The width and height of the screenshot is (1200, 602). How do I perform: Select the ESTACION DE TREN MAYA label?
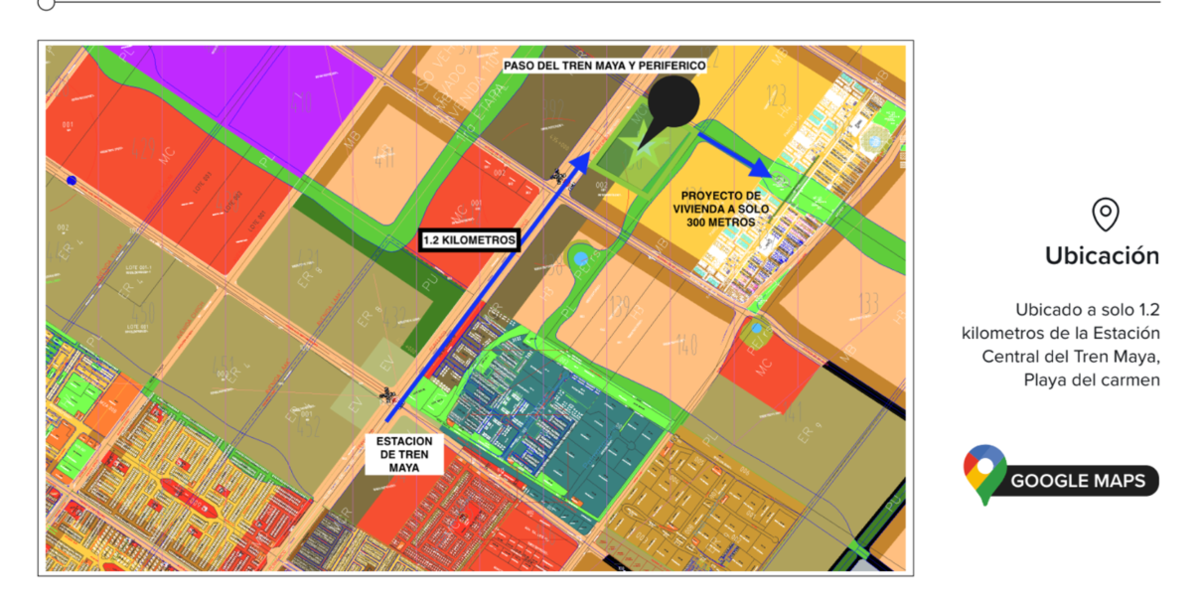pos(404,454)
